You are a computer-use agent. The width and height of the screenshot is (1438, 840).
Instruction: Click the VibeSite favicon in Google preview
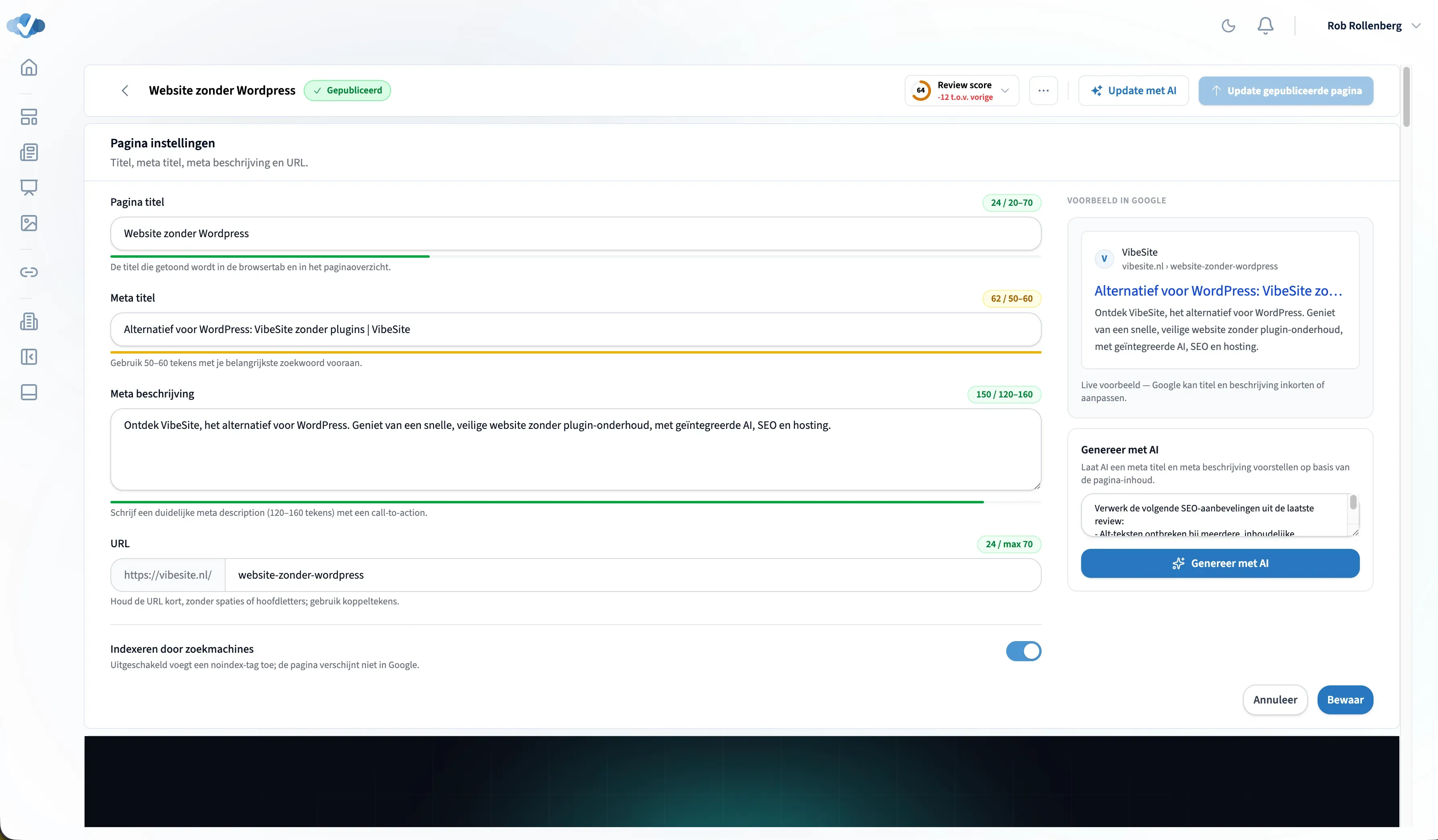pyautogui.click(x=1104, y=259)
